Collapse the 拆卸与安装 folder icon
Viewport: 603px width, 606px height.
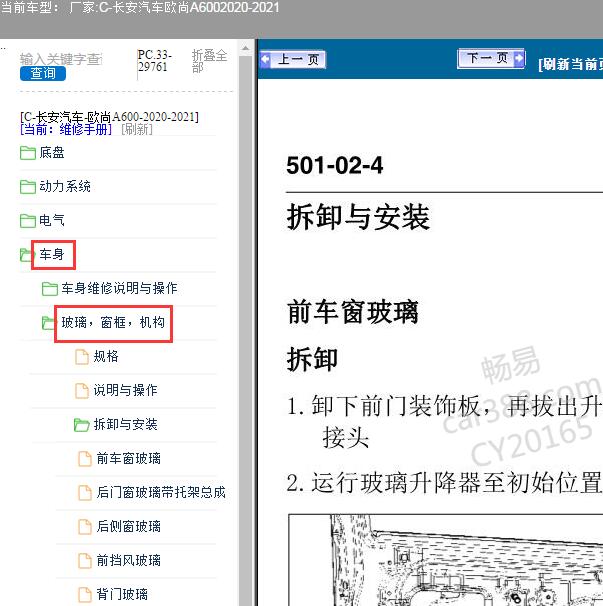click(x=82, y=424)
